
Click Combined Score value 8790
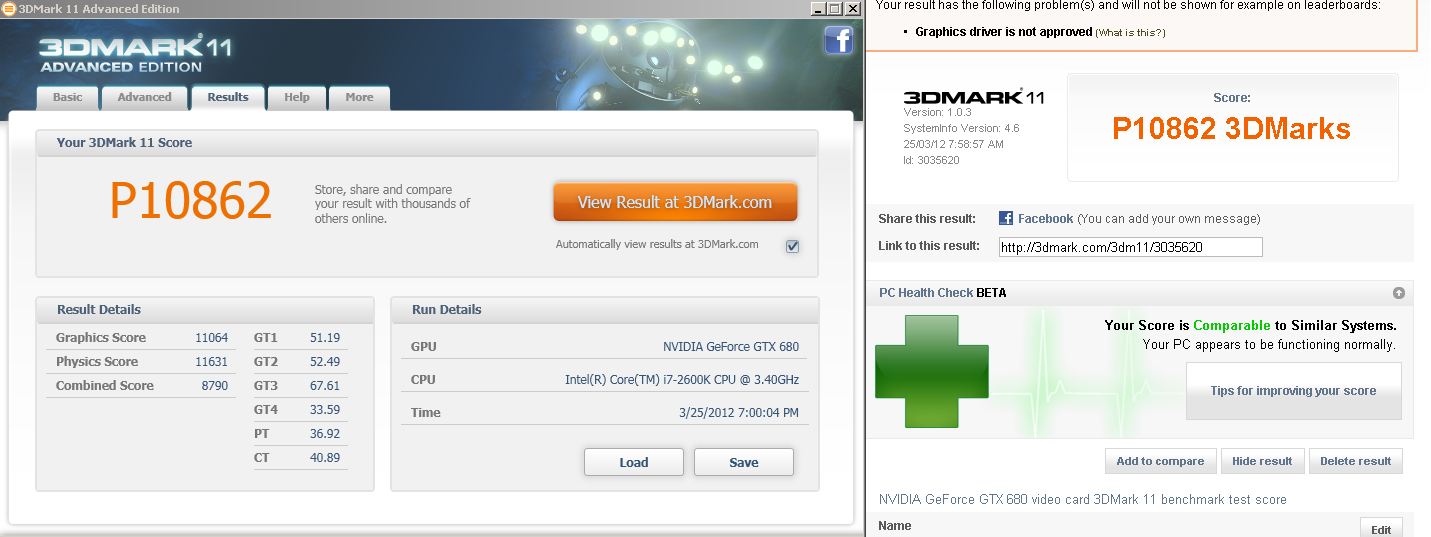pyautogui.click(x=214, y=386)
